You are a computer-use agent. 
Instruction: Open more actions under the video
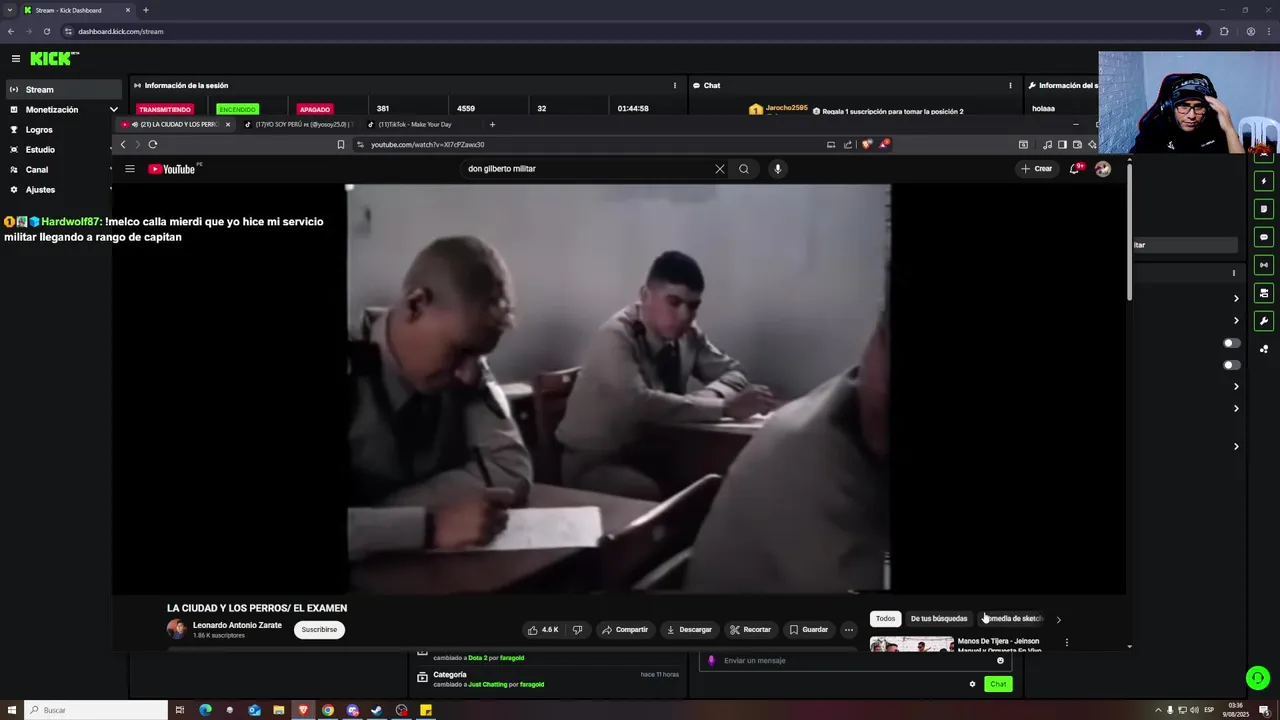[848, 630]
